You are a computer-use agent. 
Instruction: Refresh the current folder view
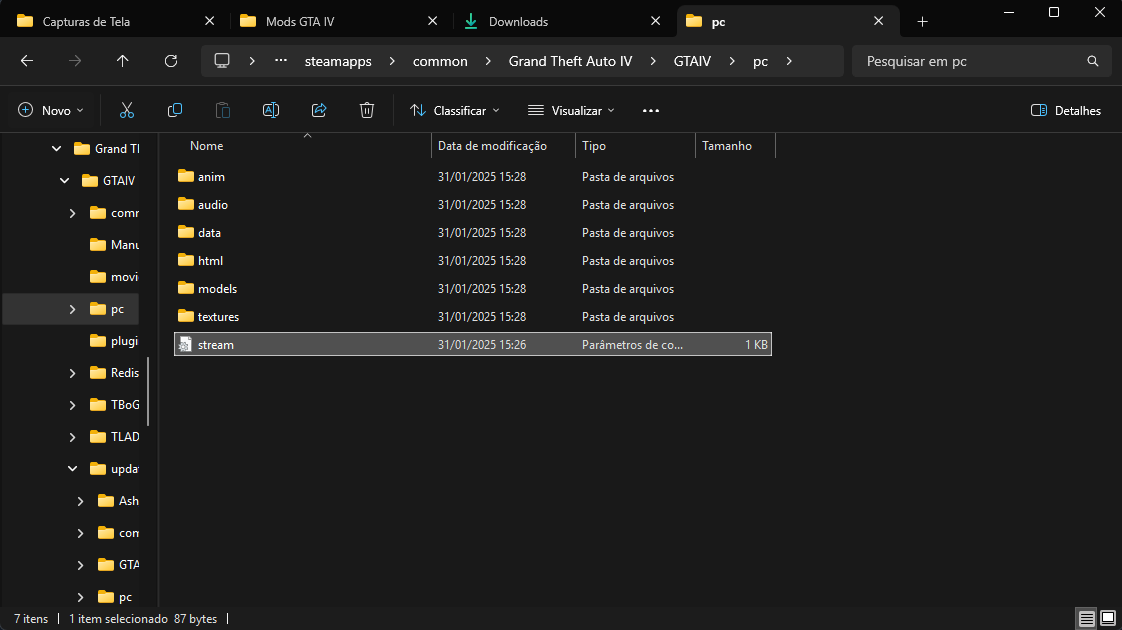coord(171,61)
